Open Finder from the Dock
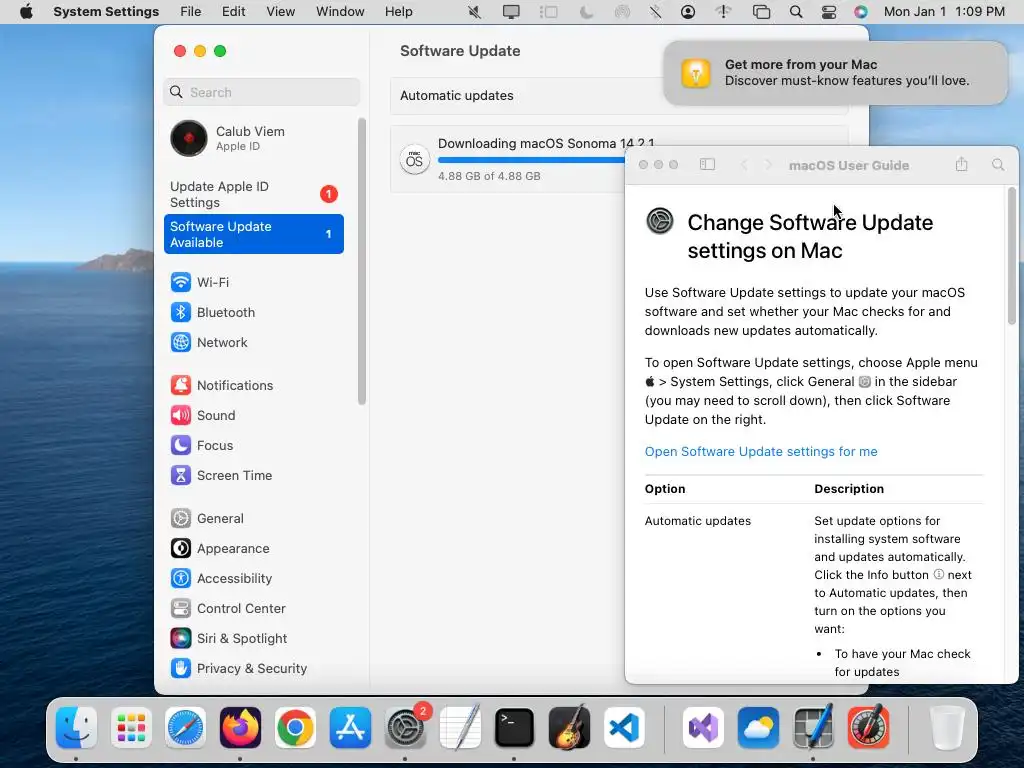This screenshot has width=1024, height=768. click(x=76, y=727)
